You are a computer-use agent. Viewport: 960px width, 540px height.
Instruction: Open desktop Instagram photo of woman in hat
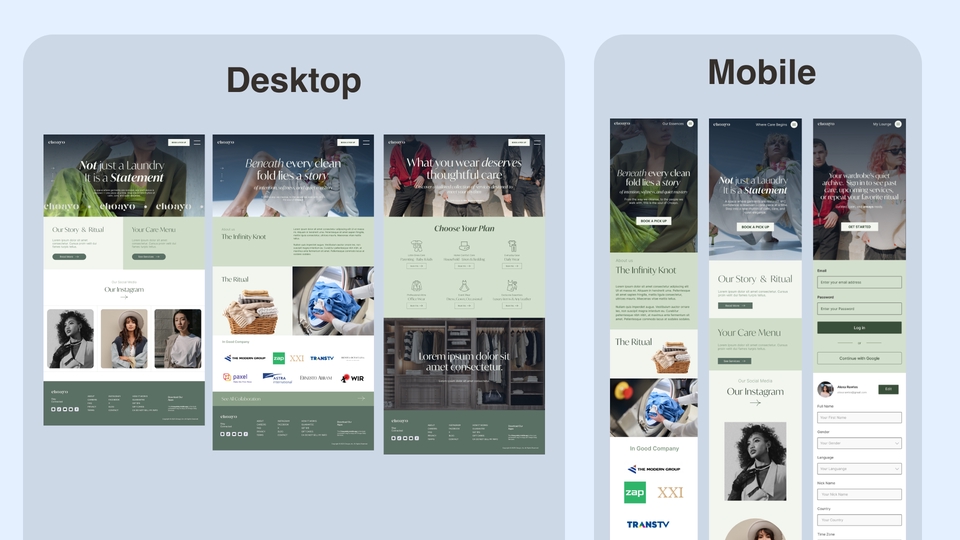124,339
